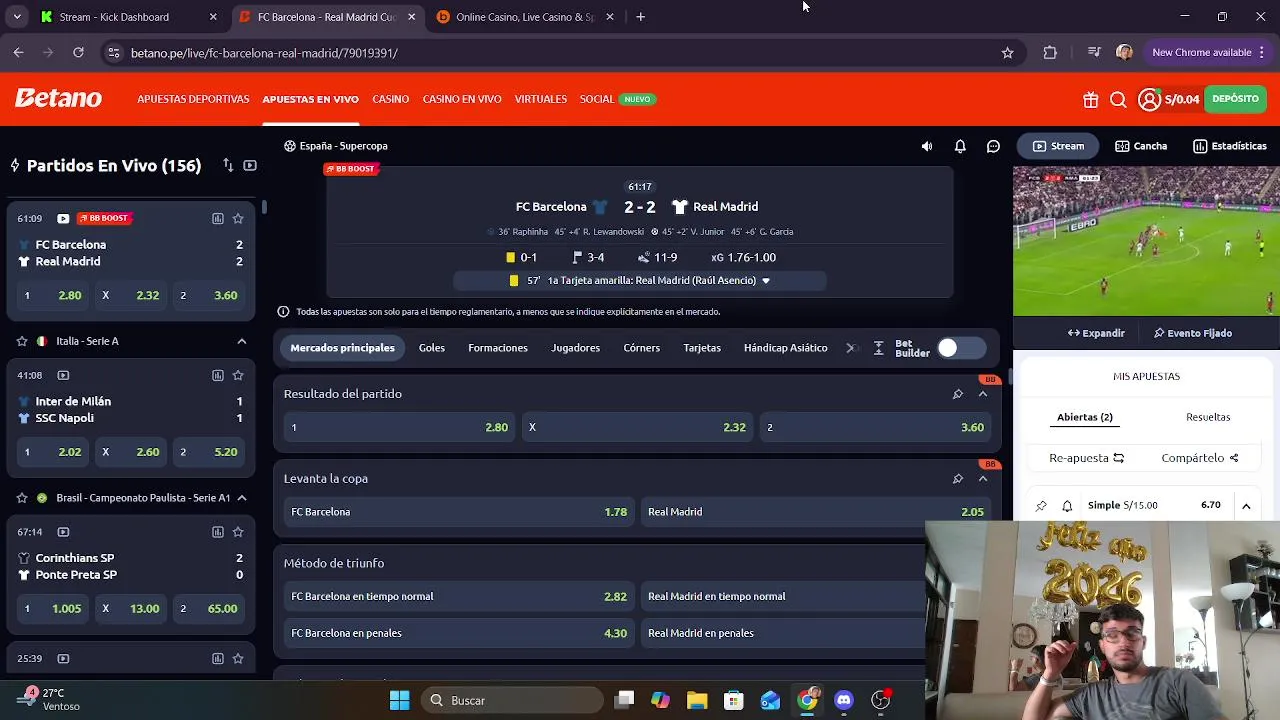Pin the Levanta la copa market
This screenshot has width=1280, height=720.
pos(957,479)
